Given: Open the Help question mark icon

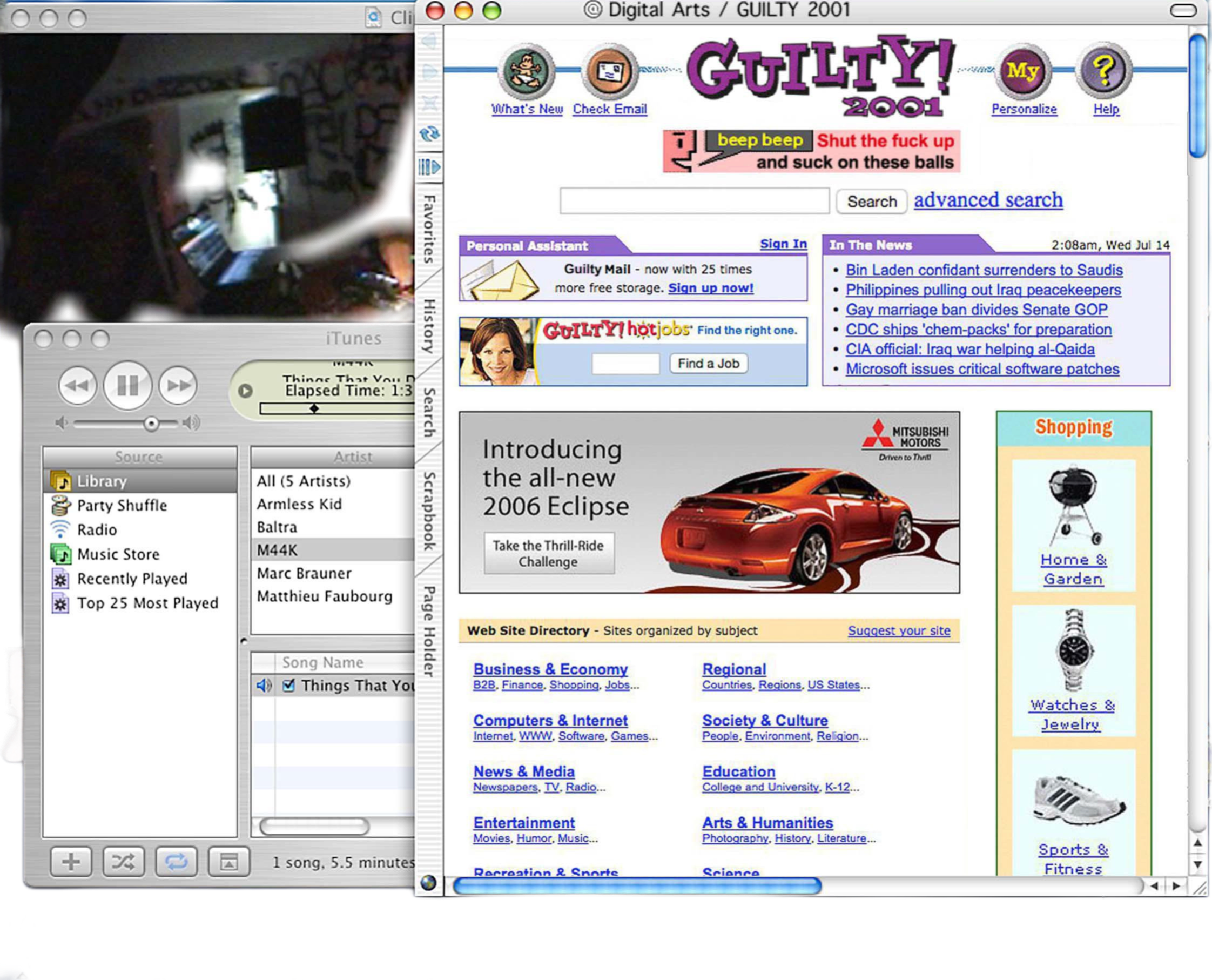Looking at the screenshot, I should (x=1104, y=72).
